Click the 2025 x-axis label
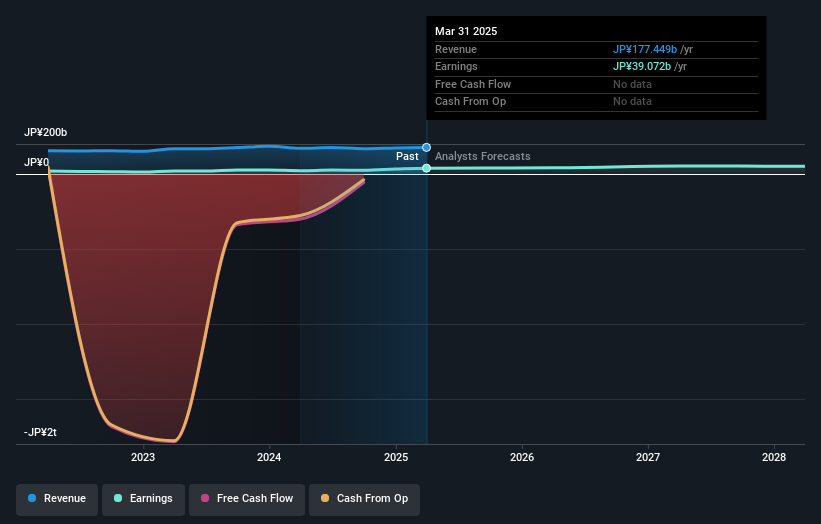 396,457
